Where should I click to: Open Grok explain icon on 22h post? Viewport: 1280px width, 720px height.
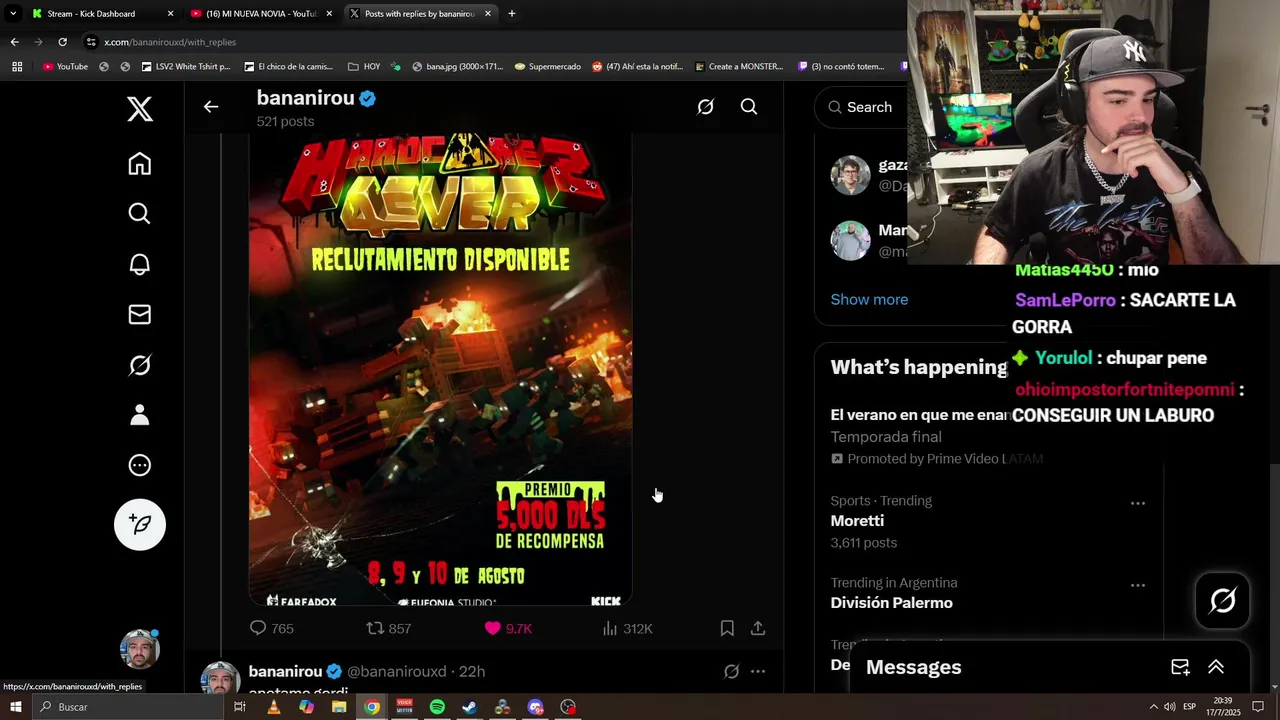tap(731, 672)
